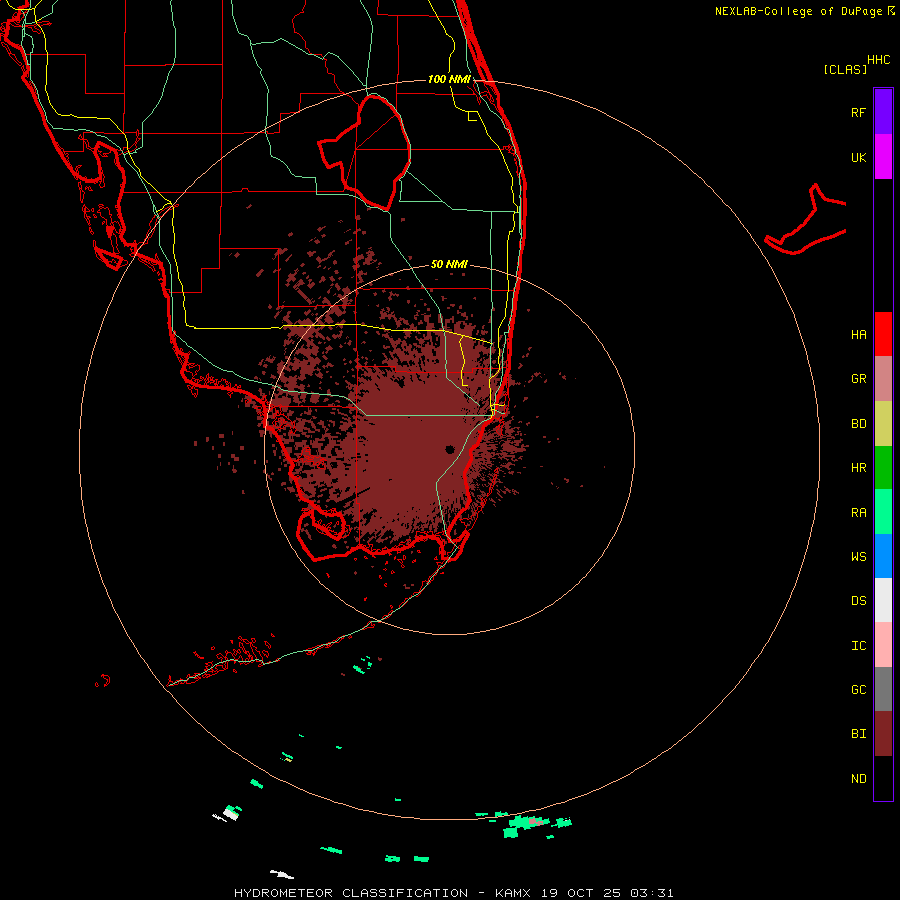The image size is (900, 900).
Task: Click the DS white legend swatch
Action: tap(883, 600)
